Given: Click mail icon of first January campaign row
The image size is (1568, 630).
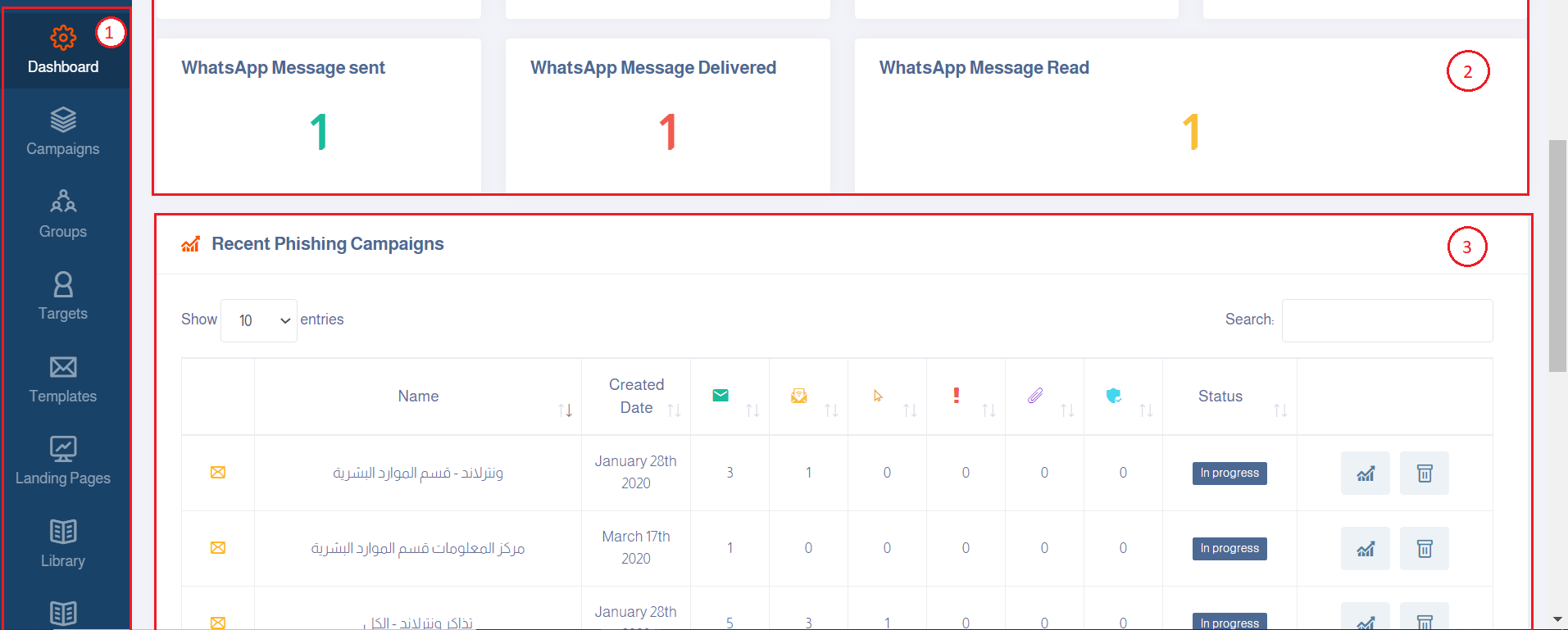Looking at the screenshot, I should (x=218, y=473).
